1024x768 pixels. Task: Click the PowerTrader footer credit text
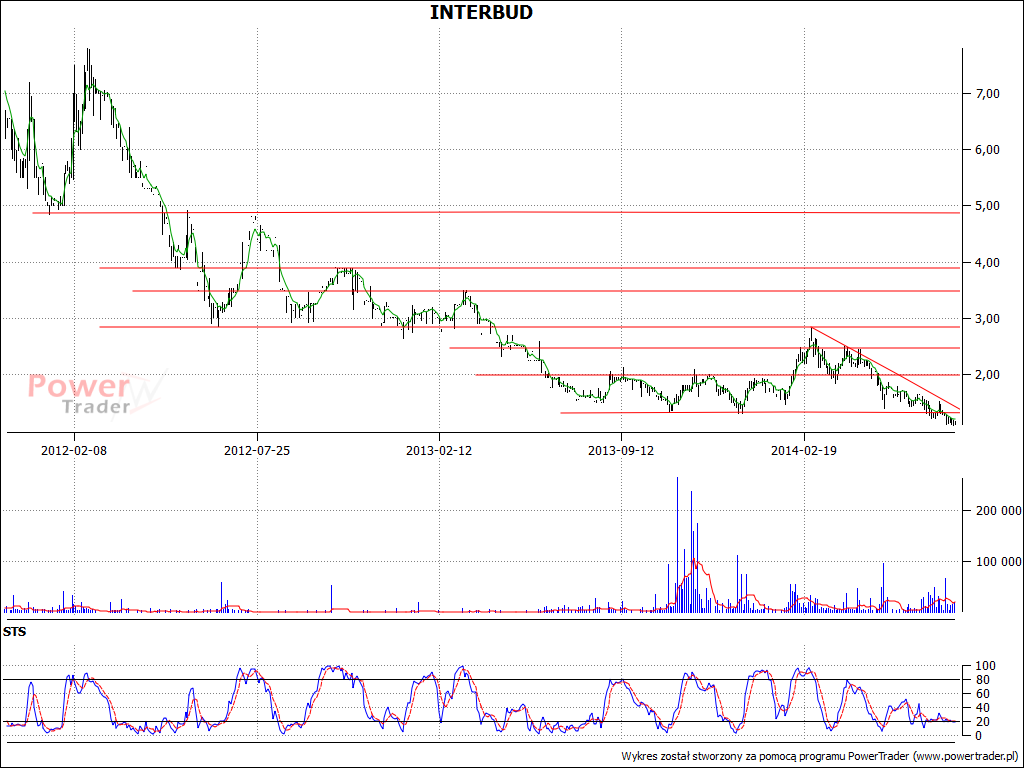pos(820,756)
